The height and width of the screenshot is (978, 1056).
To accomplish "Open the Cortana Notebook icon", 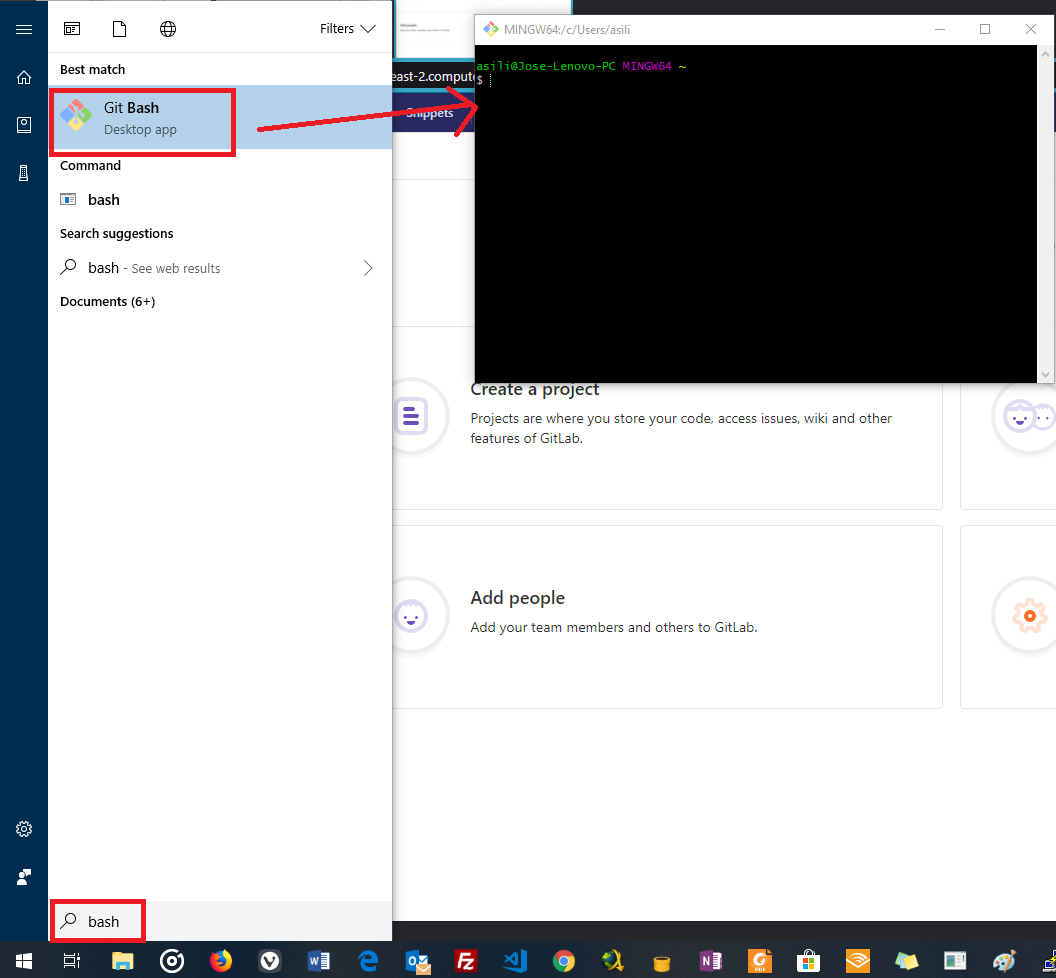I will point(24,125).
